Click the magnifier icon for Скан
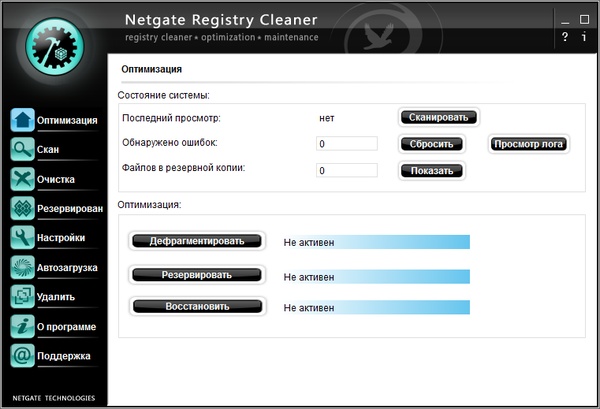The height and width of the screenshot is (409, 600). [22, 150]
